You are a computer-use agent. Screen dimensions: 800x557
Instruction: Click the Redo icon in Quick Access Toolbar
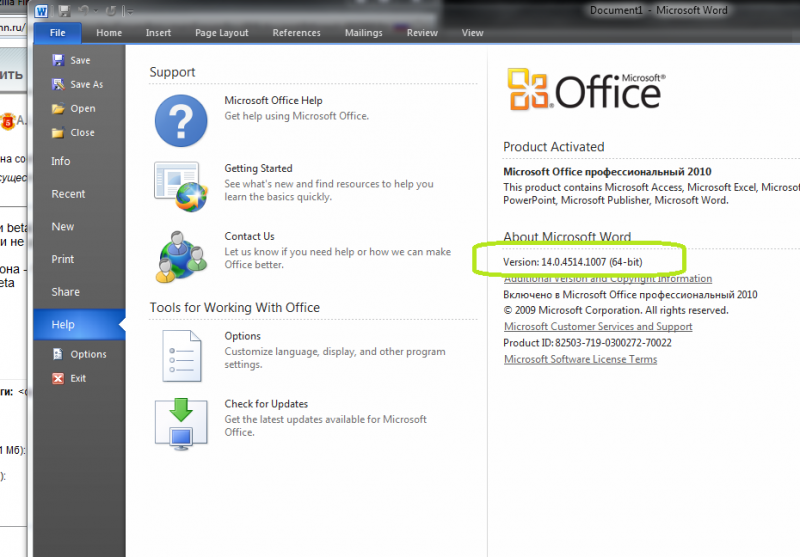pos(111,11)
